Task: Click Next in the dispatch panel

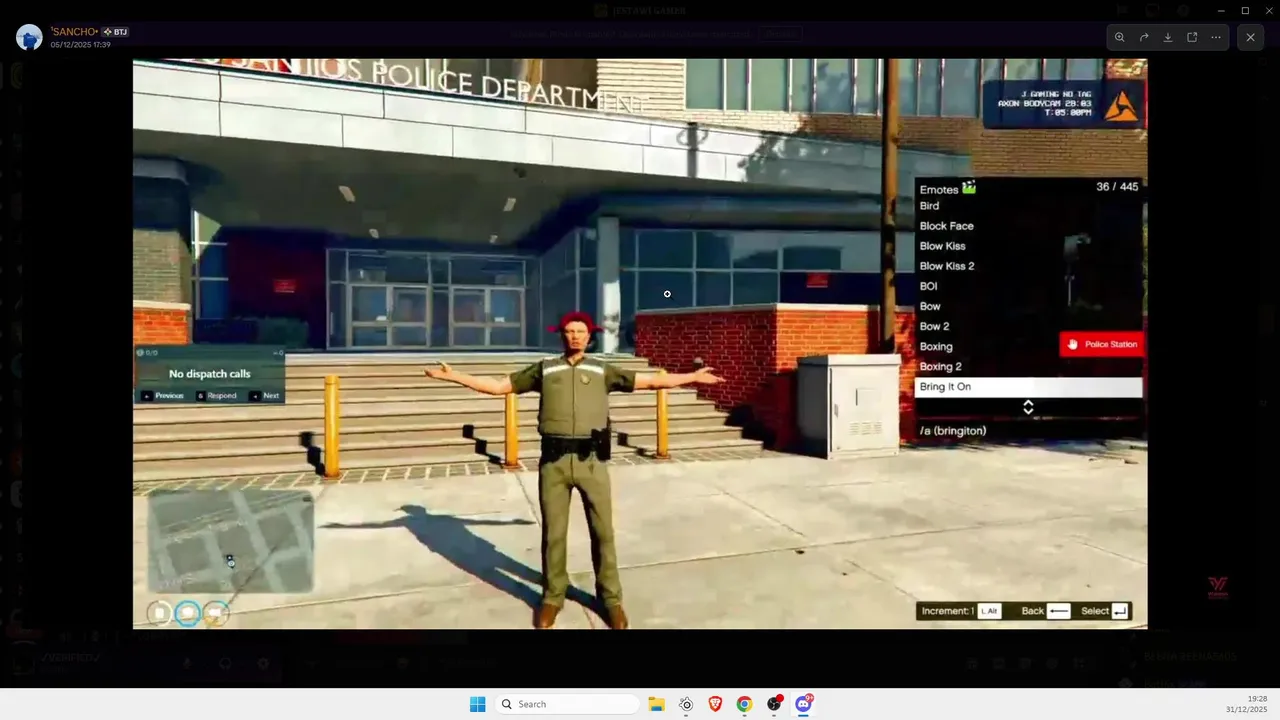Action: (265, 396)
